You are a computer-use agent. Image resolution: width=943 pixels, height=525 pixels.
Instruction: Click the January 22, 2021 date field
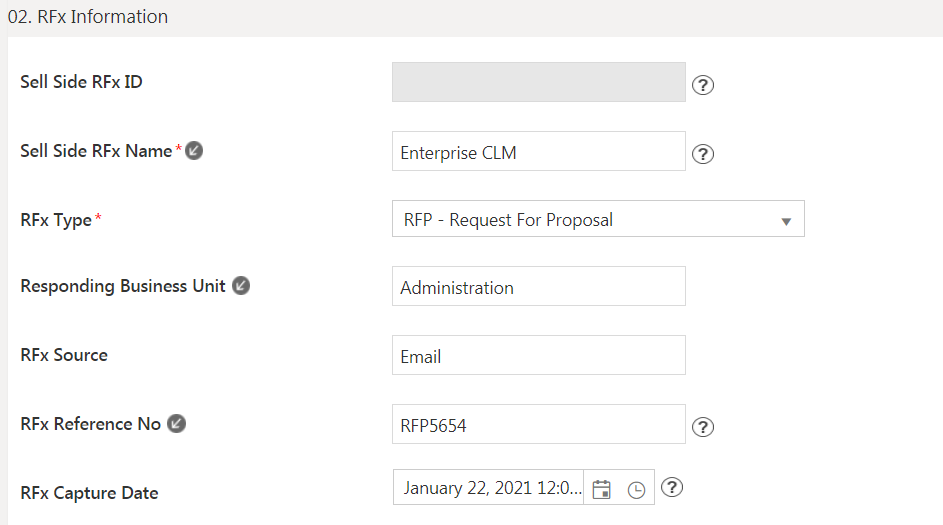[x=490, y=488]
